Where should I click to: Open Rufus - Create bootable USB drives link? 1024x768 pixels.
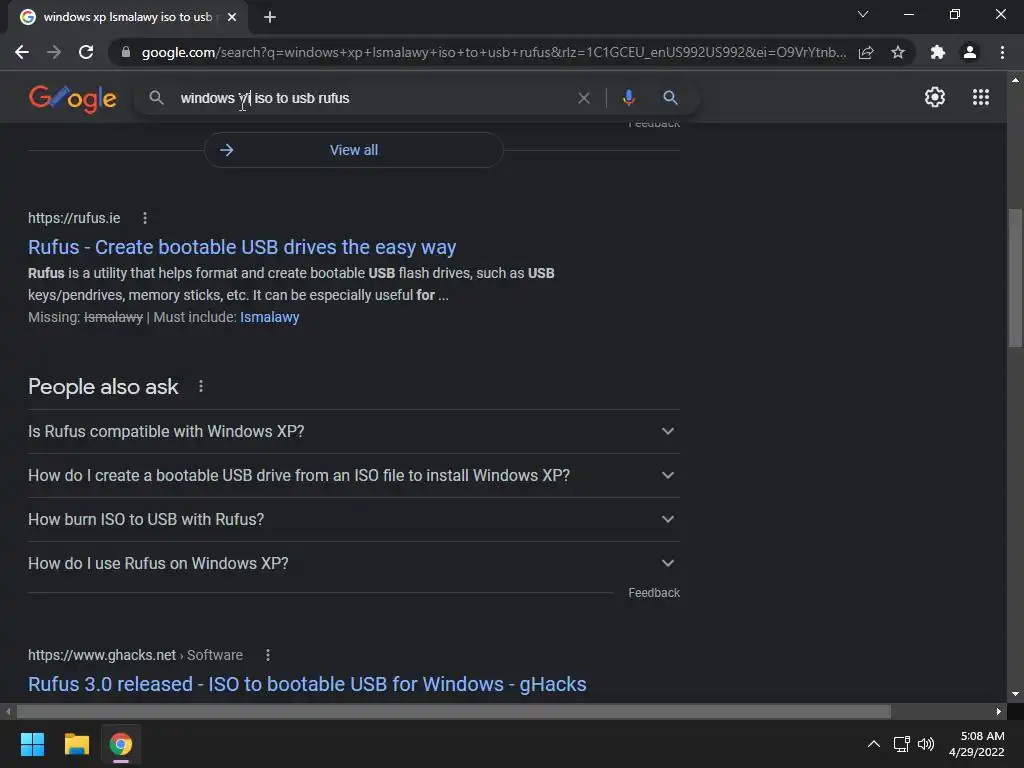tap(242, 247)
